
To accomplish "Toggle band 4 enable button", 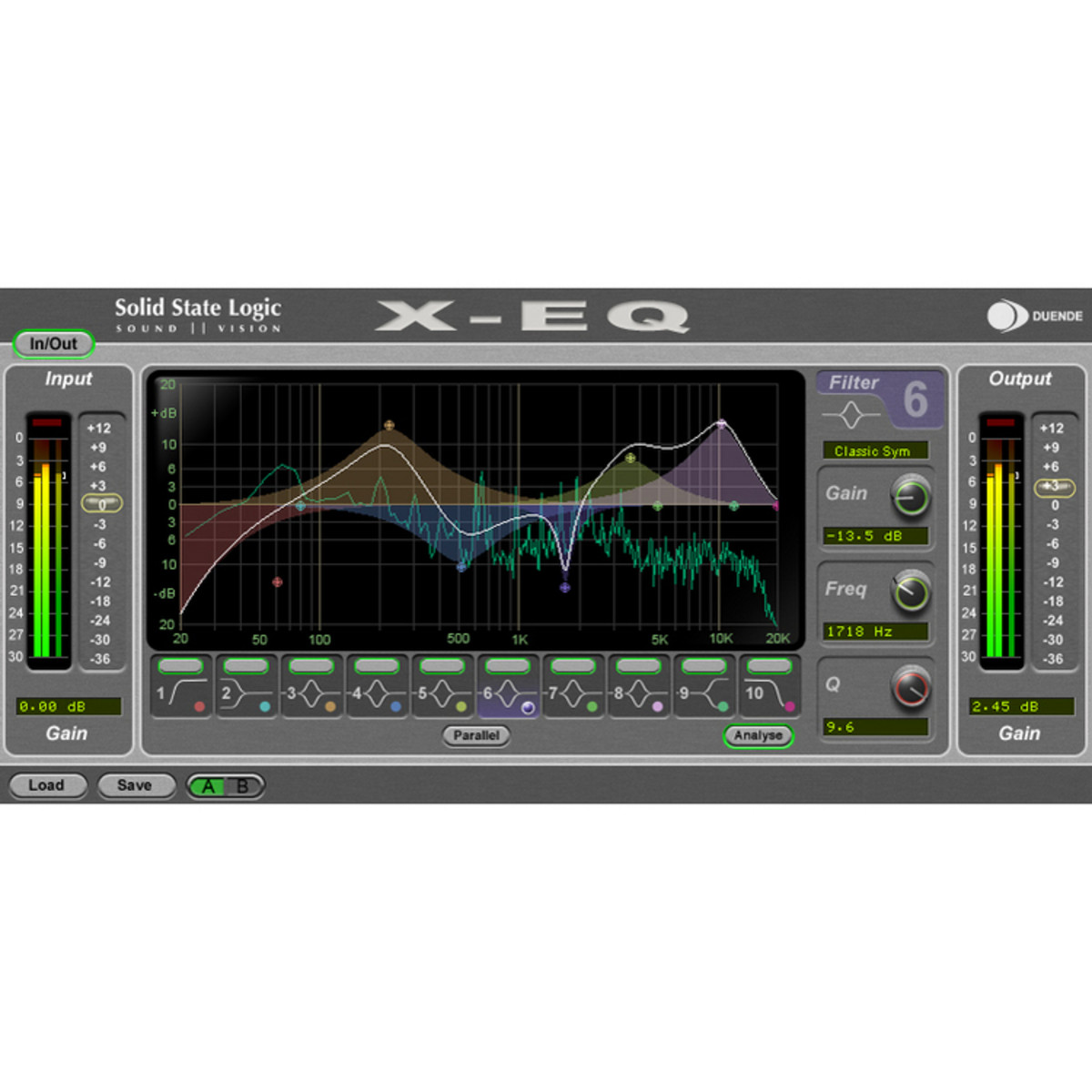I will pyautogui.click(x=377, y=666).
